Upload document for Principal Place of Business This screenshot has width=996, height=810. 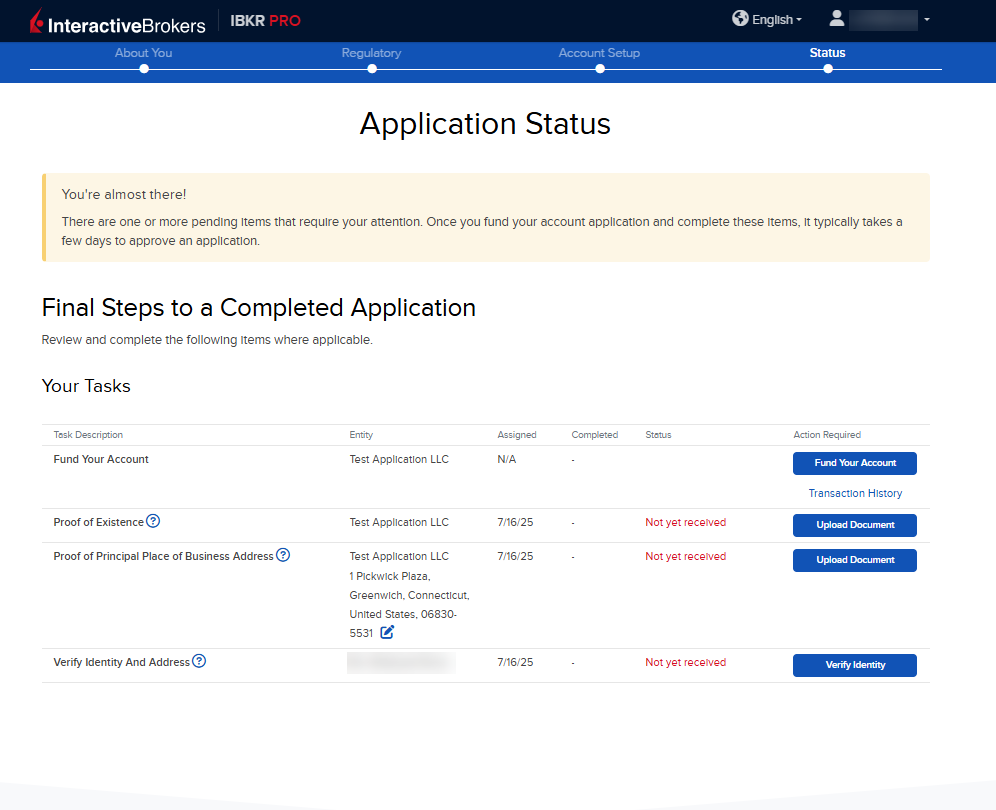[x=854, y=560]
